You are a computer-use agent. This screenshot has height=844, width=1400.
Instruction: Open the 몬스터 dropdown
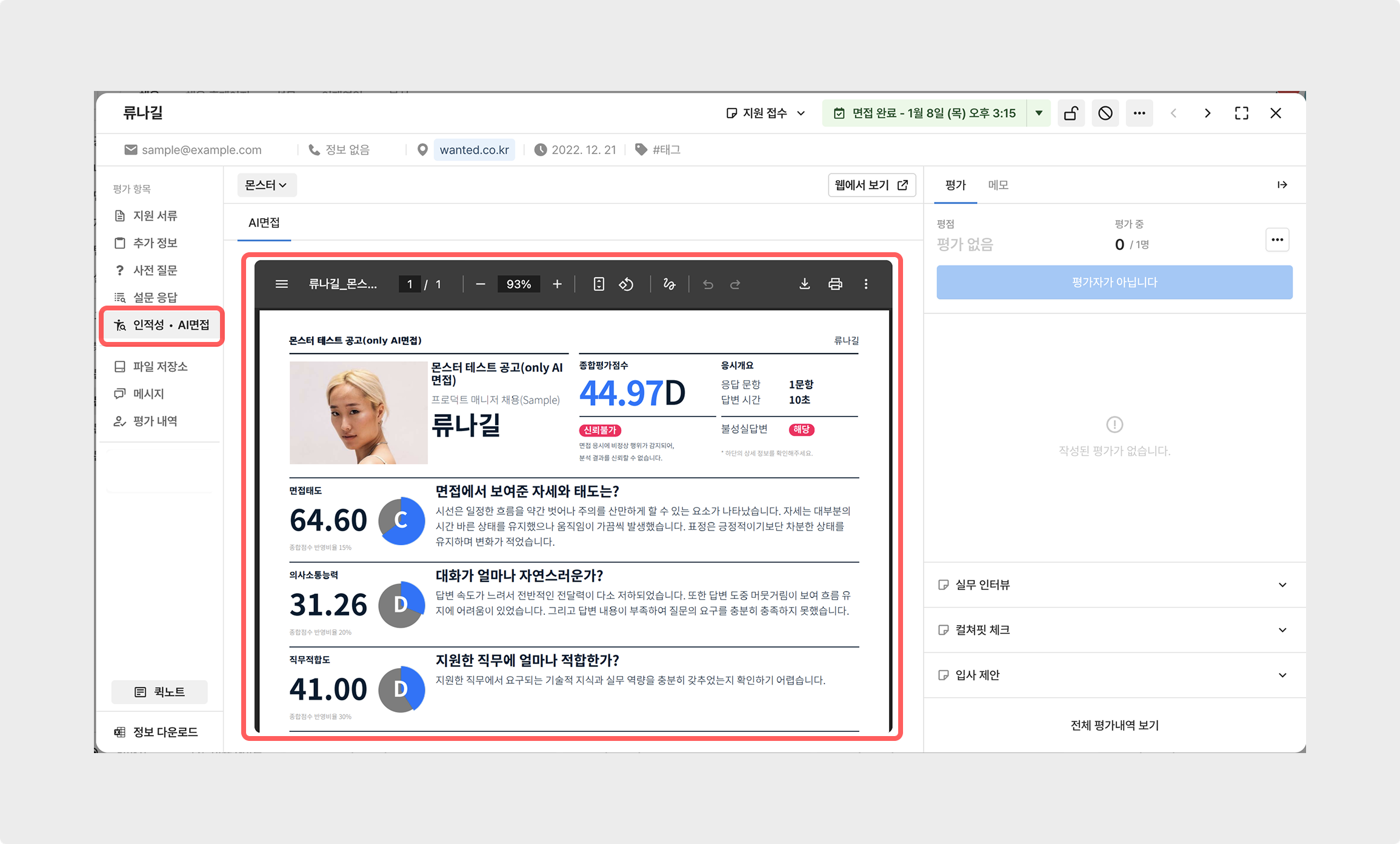(x=265, y=185)
